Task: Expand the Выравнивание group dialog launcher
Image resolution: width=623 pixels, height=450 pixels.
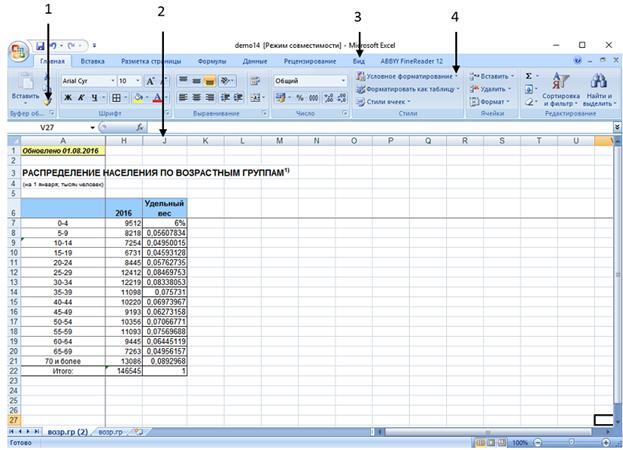Action: pos(264,114)
